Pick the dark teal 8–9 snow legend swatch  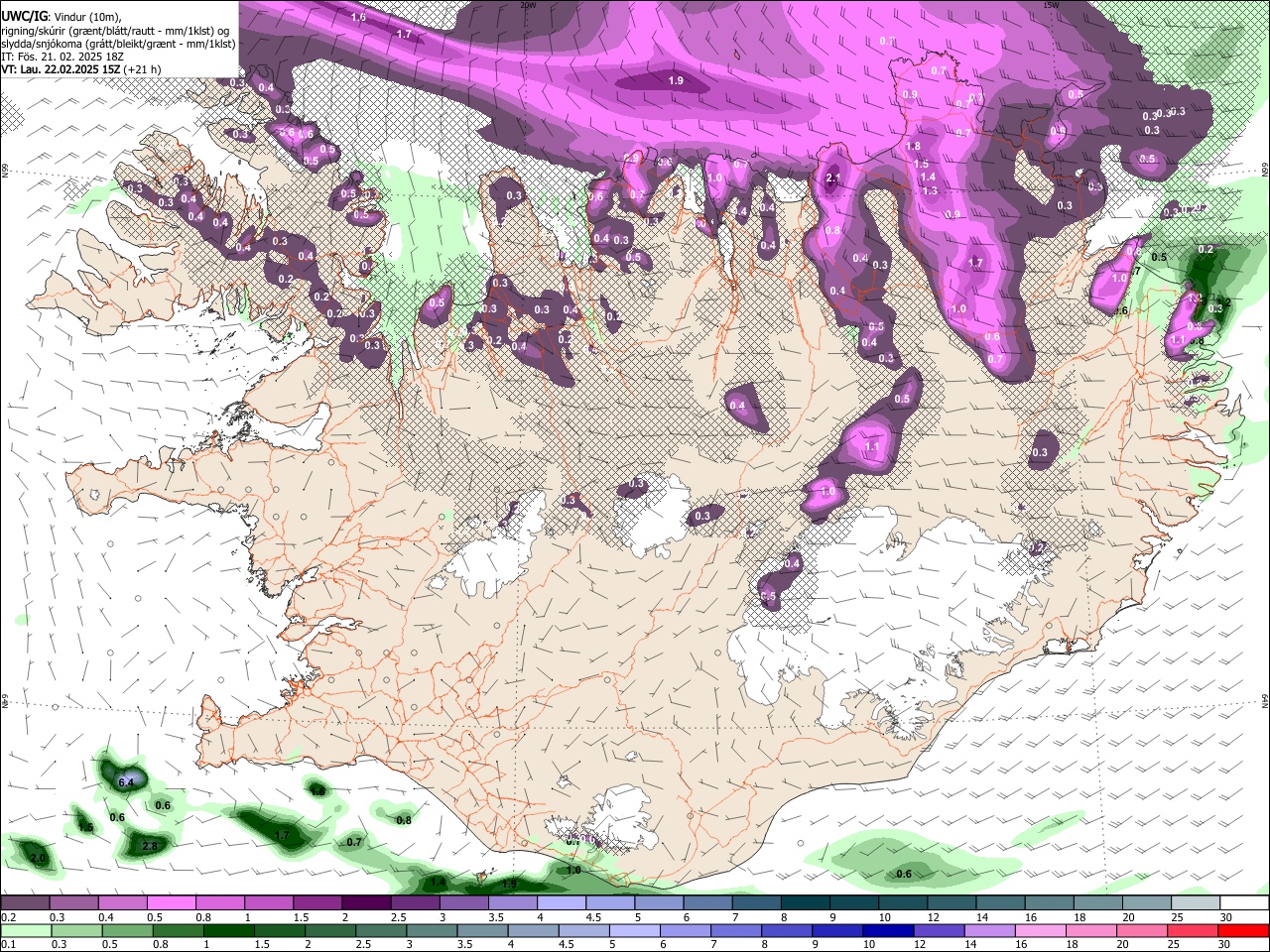[805, 903]
